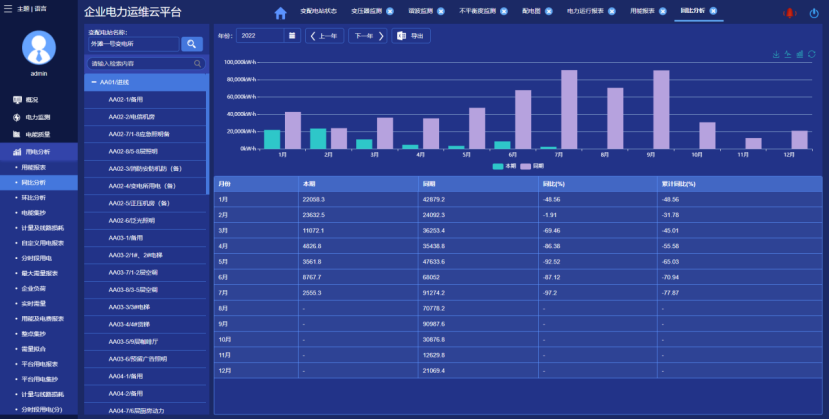Open 环比分析 in sidebar submenu
The width and height of the screenshot is (830, 419).
(x=33, y=198)
